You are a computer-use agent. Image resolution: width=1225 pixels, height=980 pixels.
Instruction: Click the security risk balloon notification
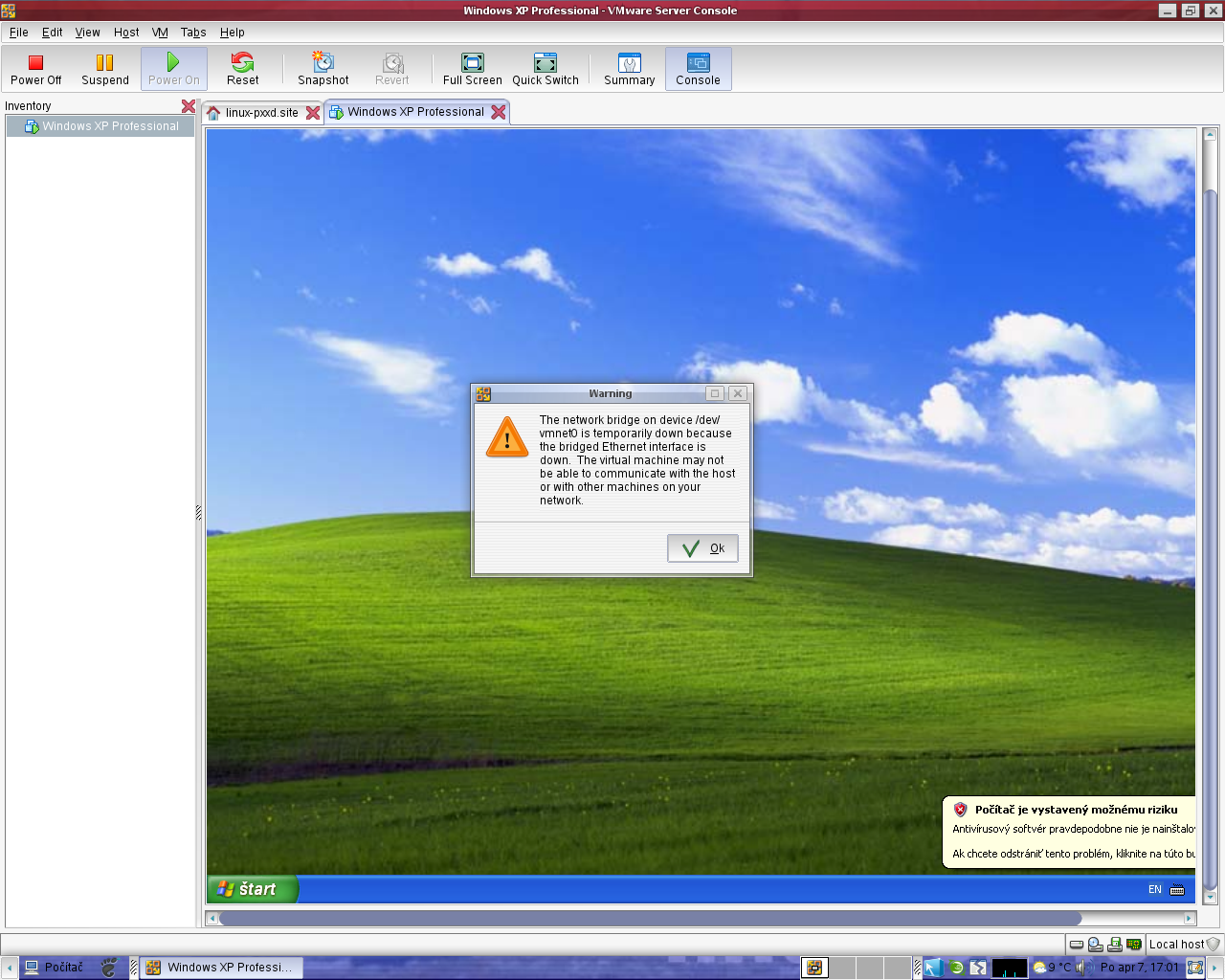(1069, 832)
